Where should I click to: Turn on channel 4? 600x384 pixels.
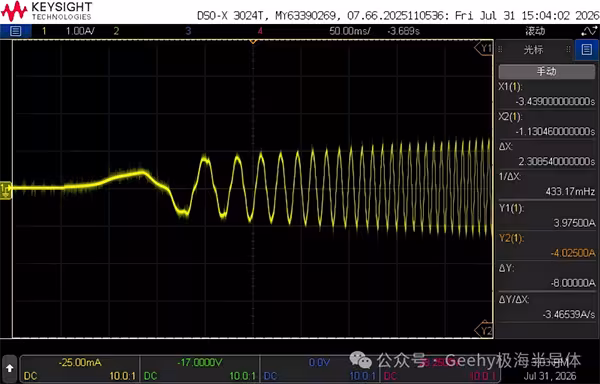(260, 31)
